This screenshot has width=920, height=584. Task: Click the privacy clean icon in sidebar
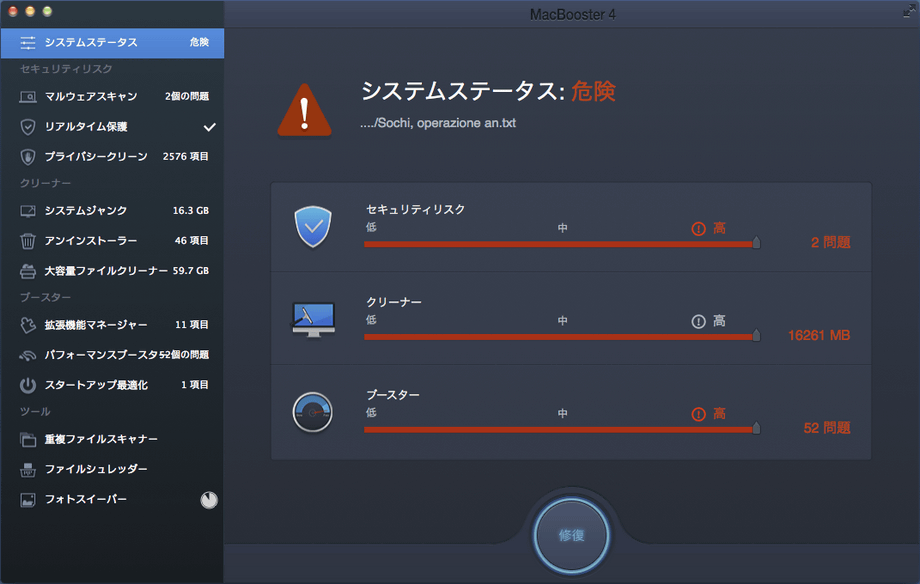coord(28,157)
